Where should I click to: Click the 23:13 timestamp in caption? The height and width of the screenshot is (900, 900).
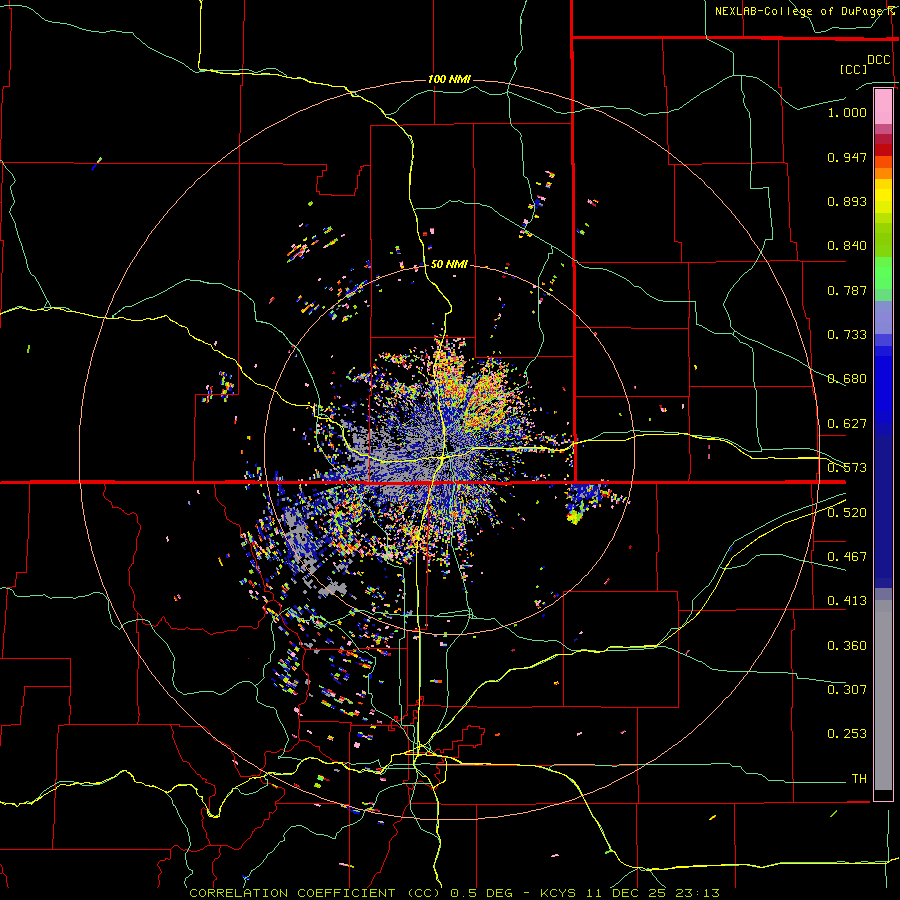tap(696, 893)
